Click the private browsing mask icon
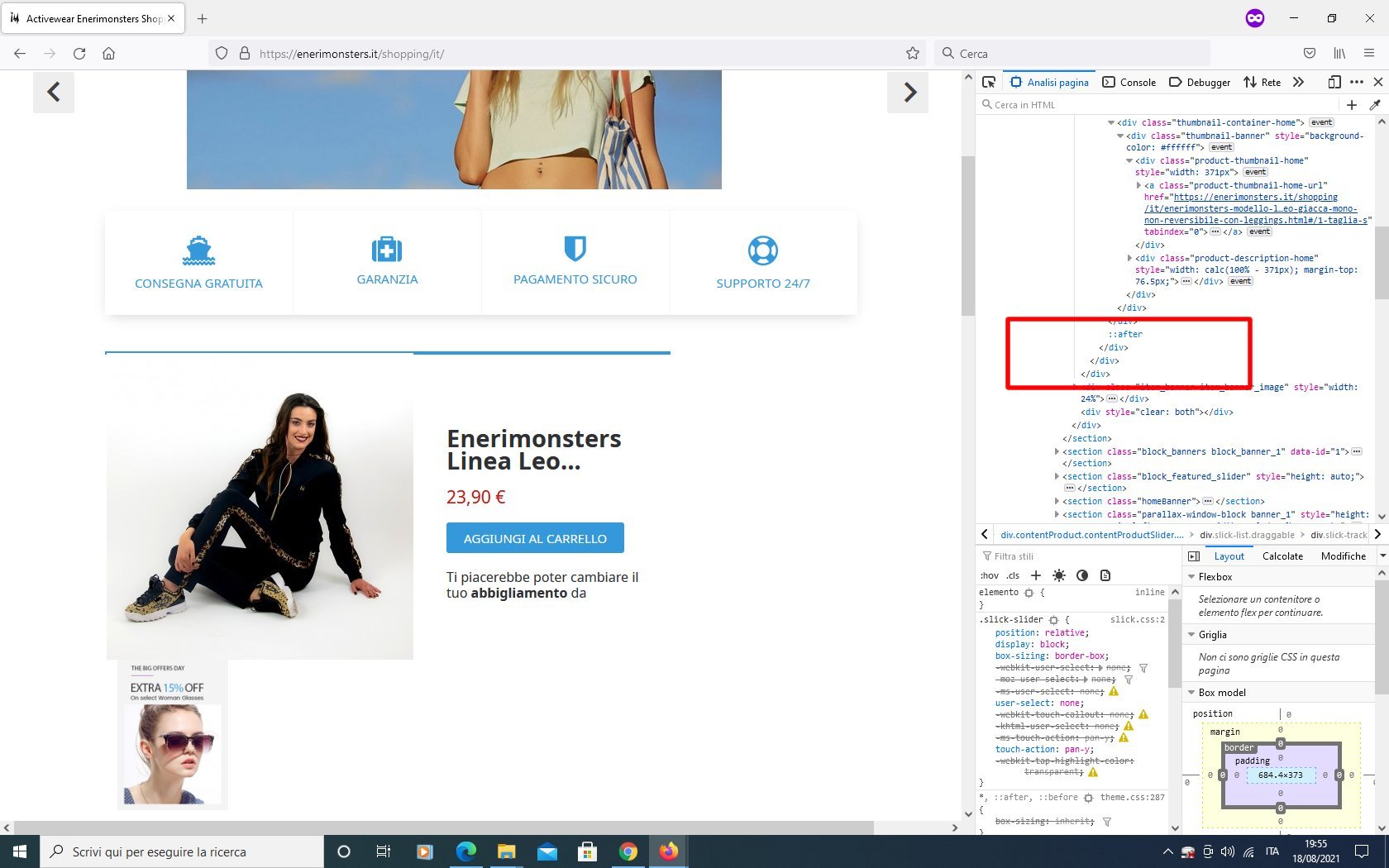 [1255, 18]
